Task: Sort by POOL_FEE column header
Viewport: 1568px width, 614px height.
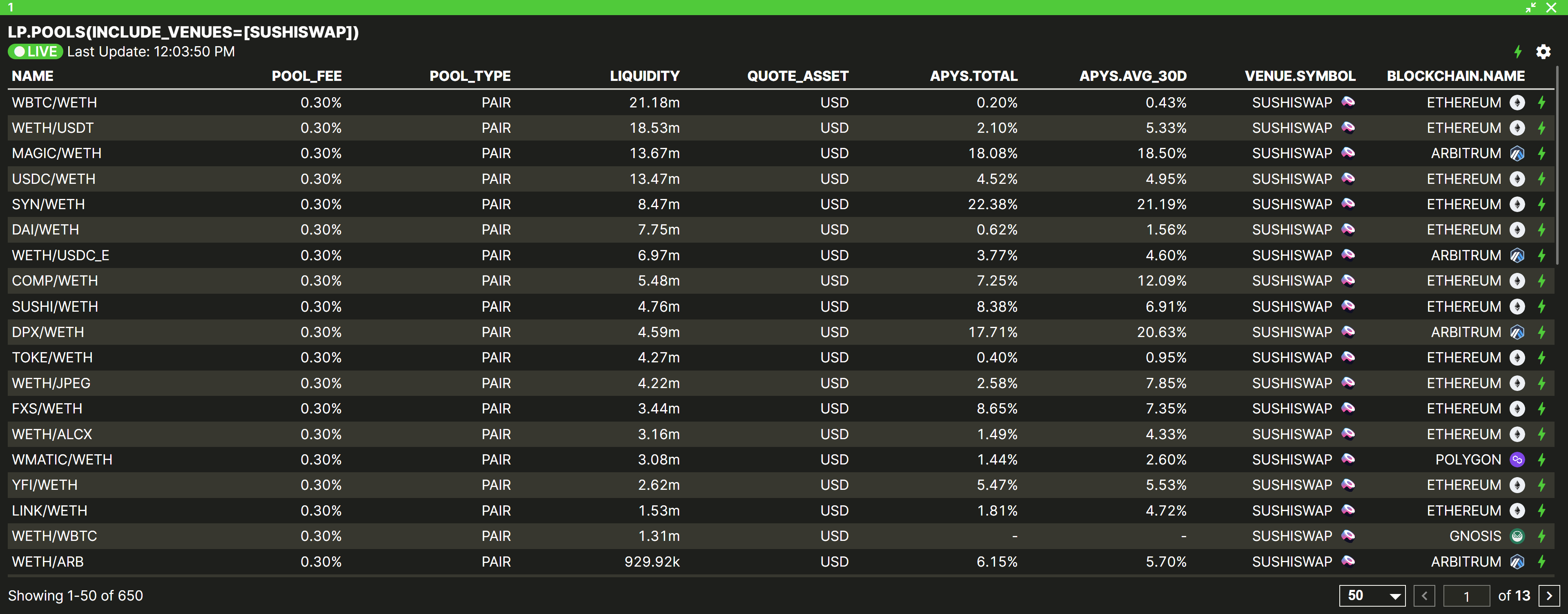Action: click(306, 76)
